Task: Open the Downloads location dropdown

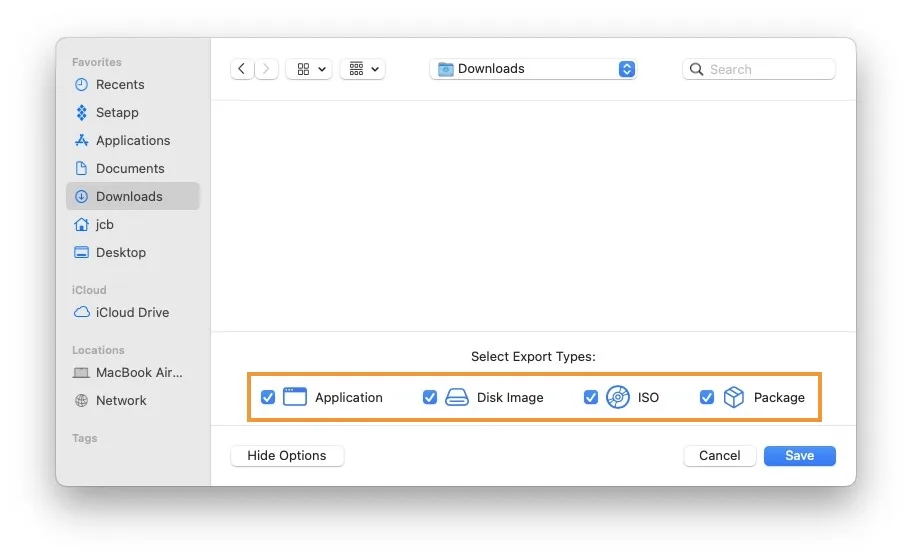Action: (533, 69)
